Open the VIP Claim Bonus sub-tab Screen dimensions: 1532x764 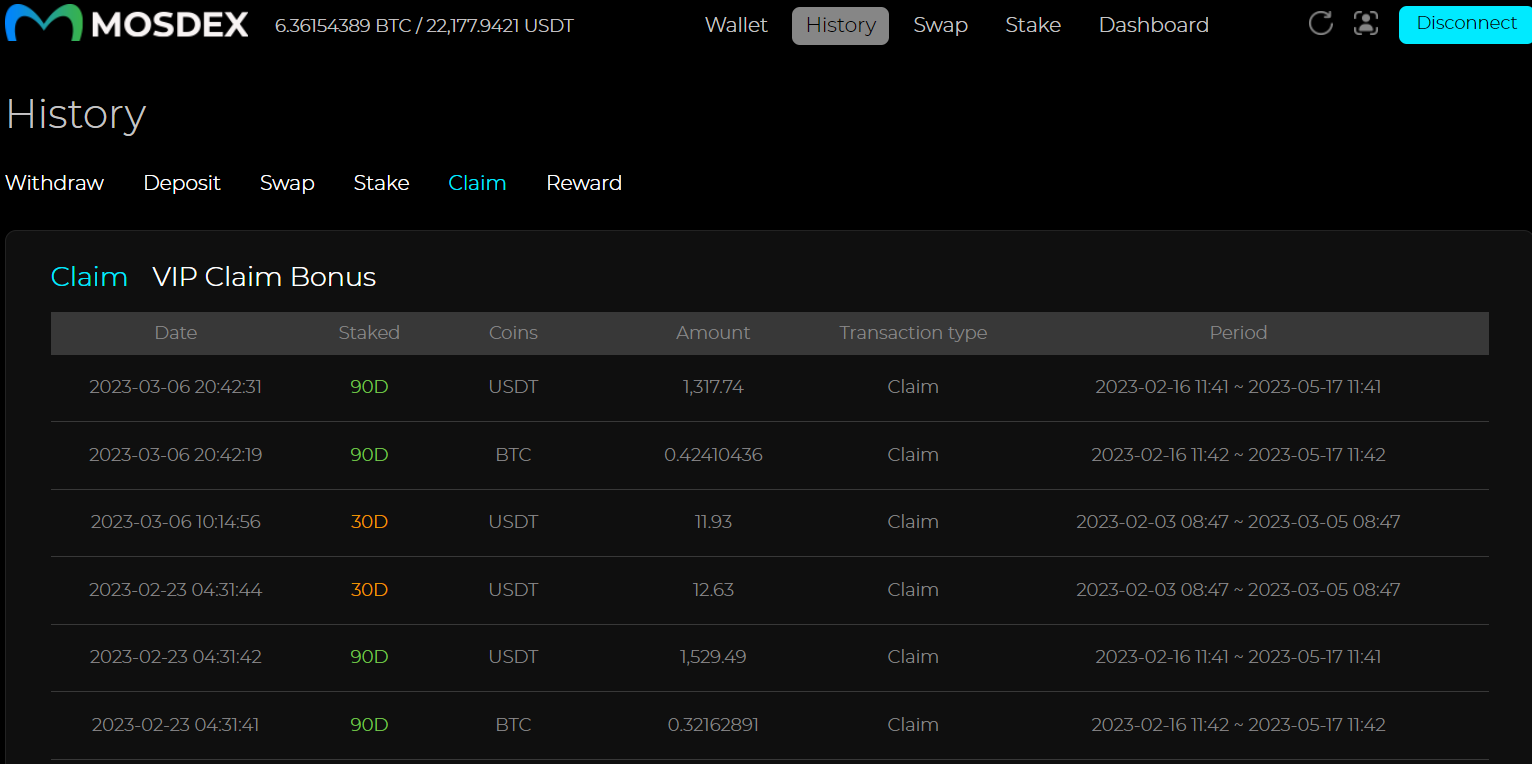tap(264, 277)
